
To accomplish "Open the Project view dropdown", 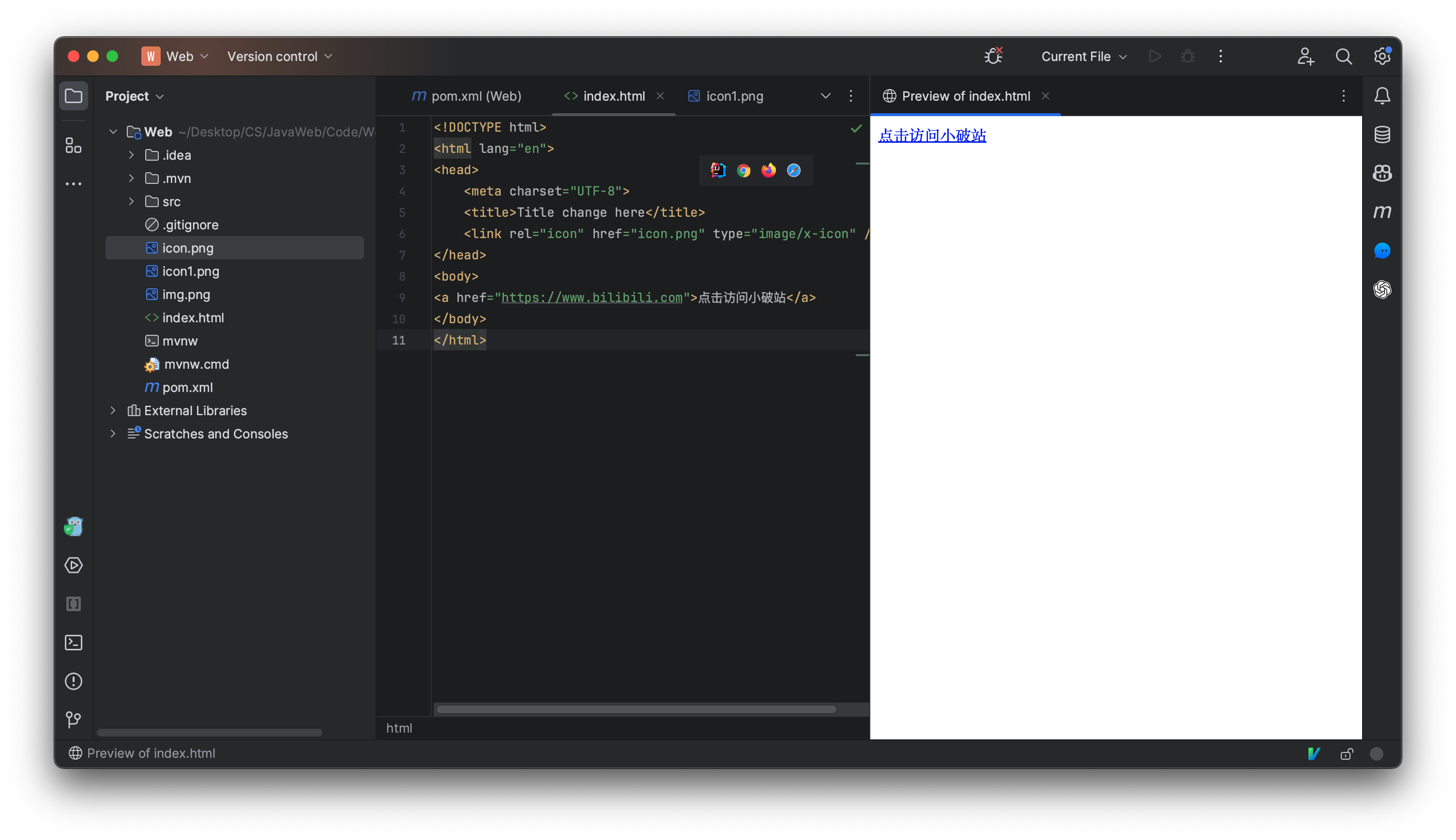I will [x=134, y=96].
